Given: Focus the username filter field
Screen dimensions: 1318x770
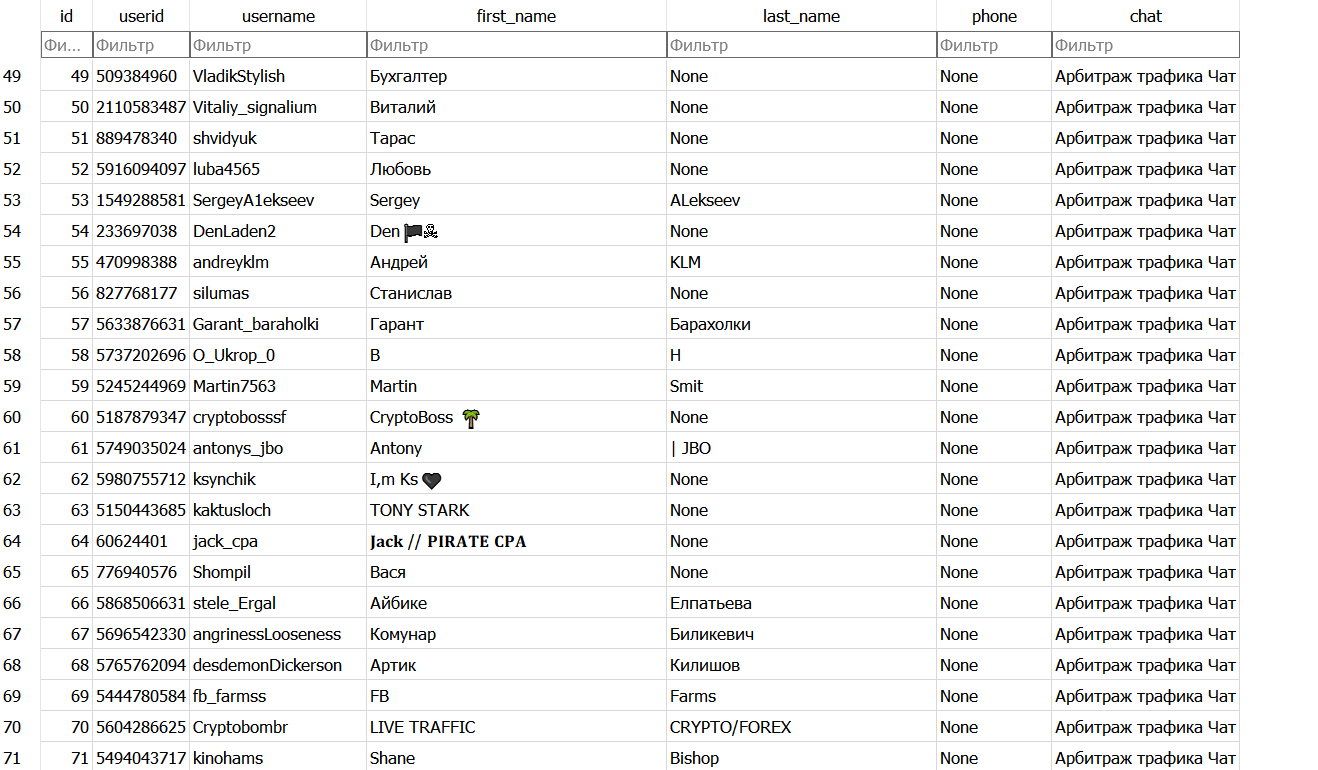Looking at the screenshot, I should coord(278,45).
